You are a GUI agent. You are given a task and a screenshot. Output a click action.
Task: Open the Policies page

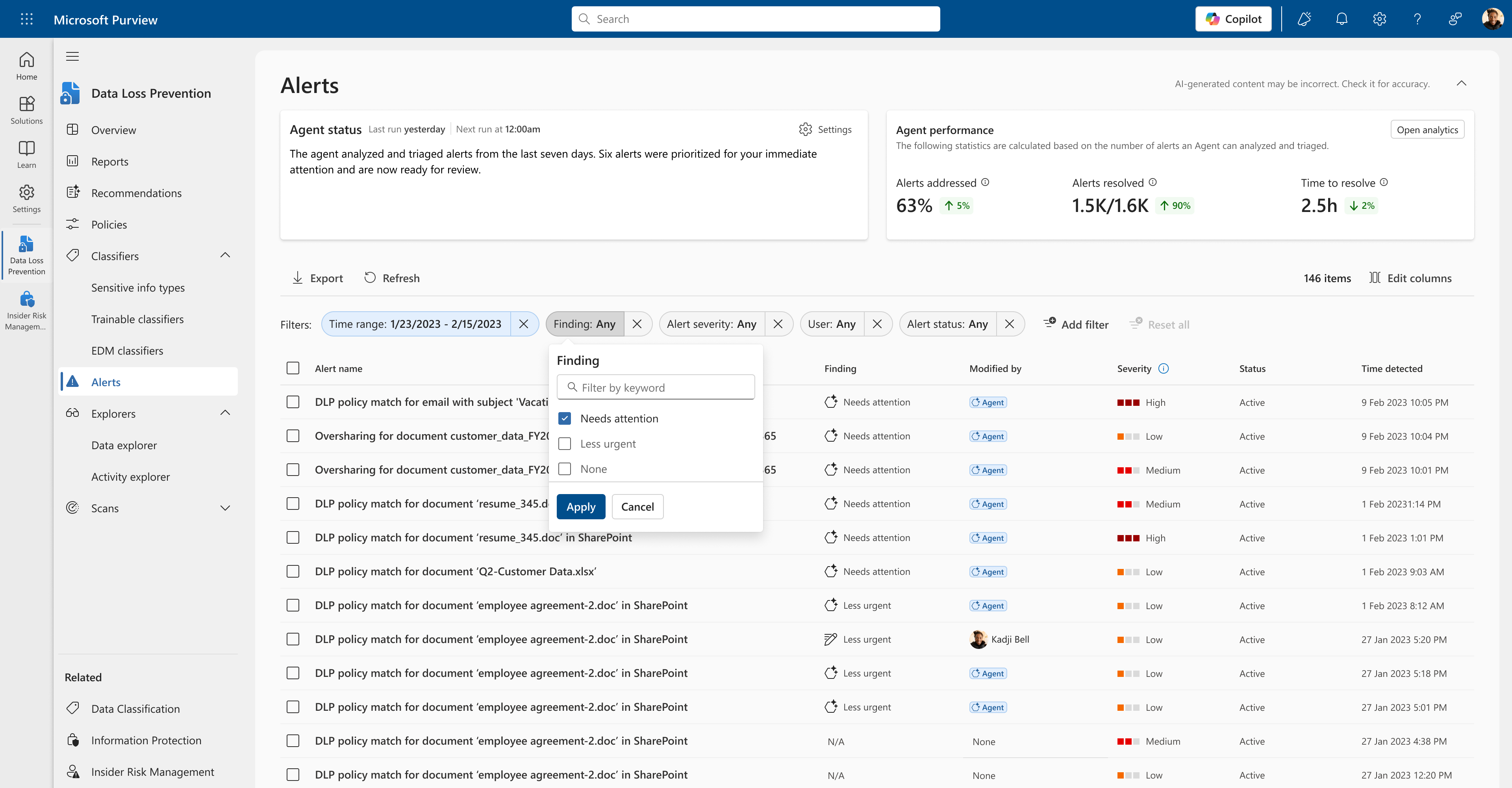point(109,224)
